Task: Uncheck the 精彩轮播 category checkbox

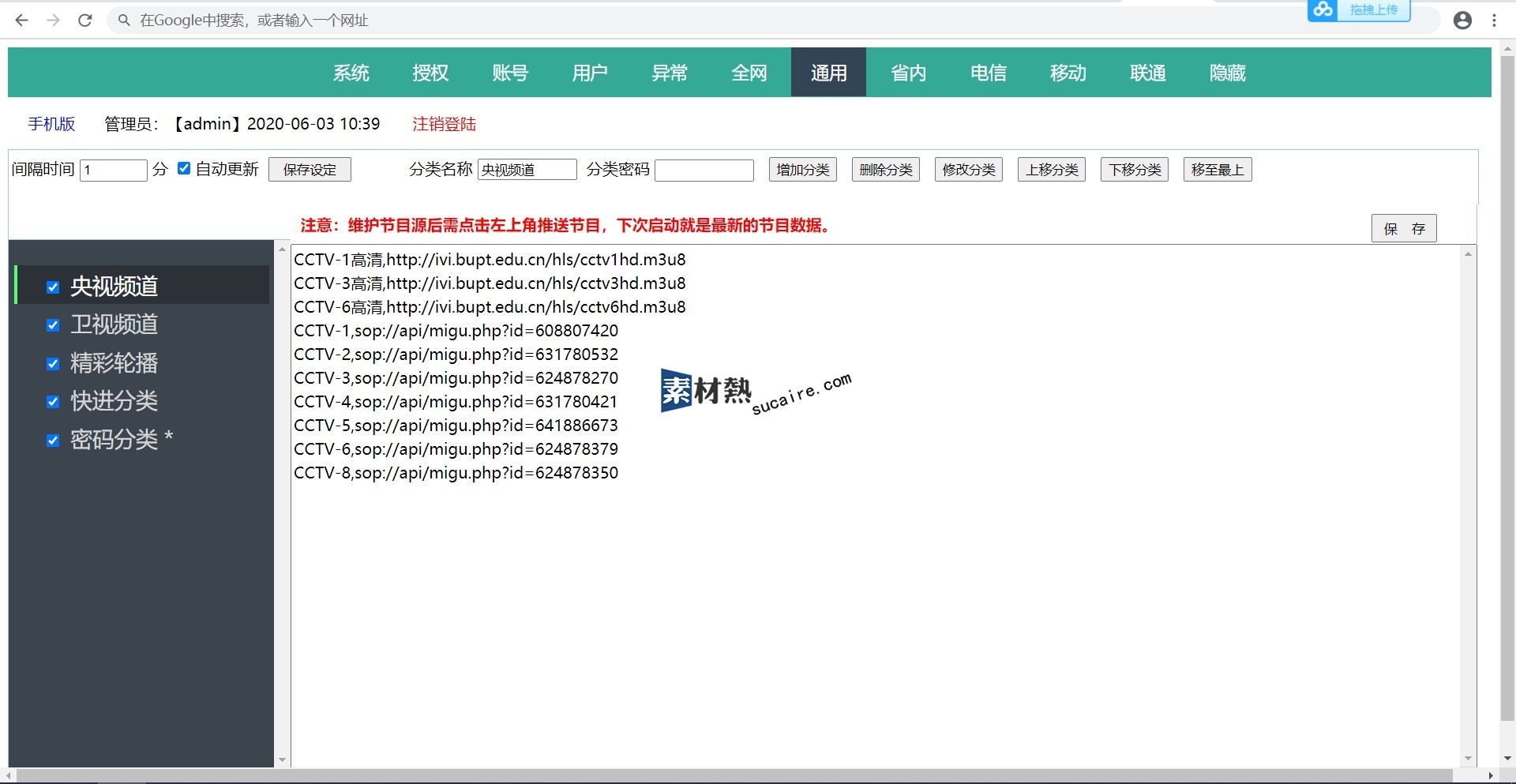Action: [53, 364]
